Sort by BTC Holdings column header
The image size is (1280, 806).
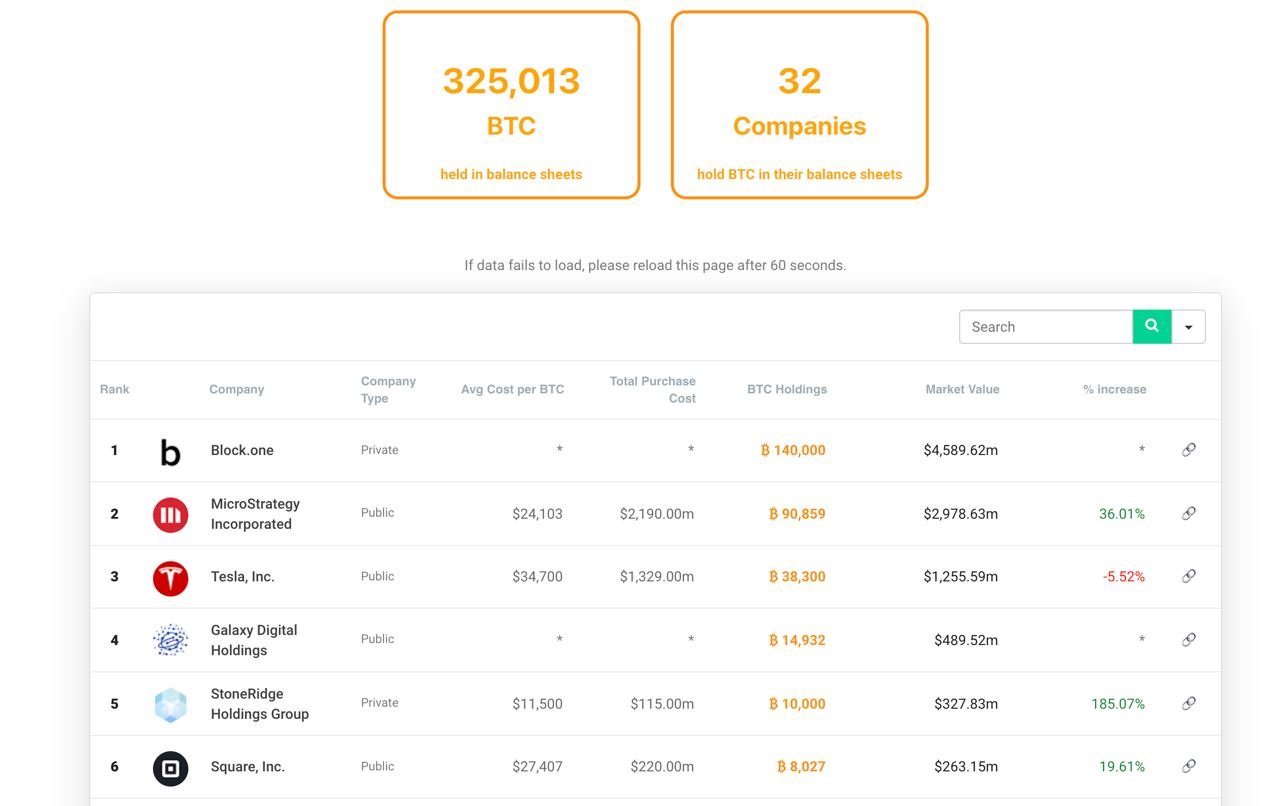click(x=787, y=389)
